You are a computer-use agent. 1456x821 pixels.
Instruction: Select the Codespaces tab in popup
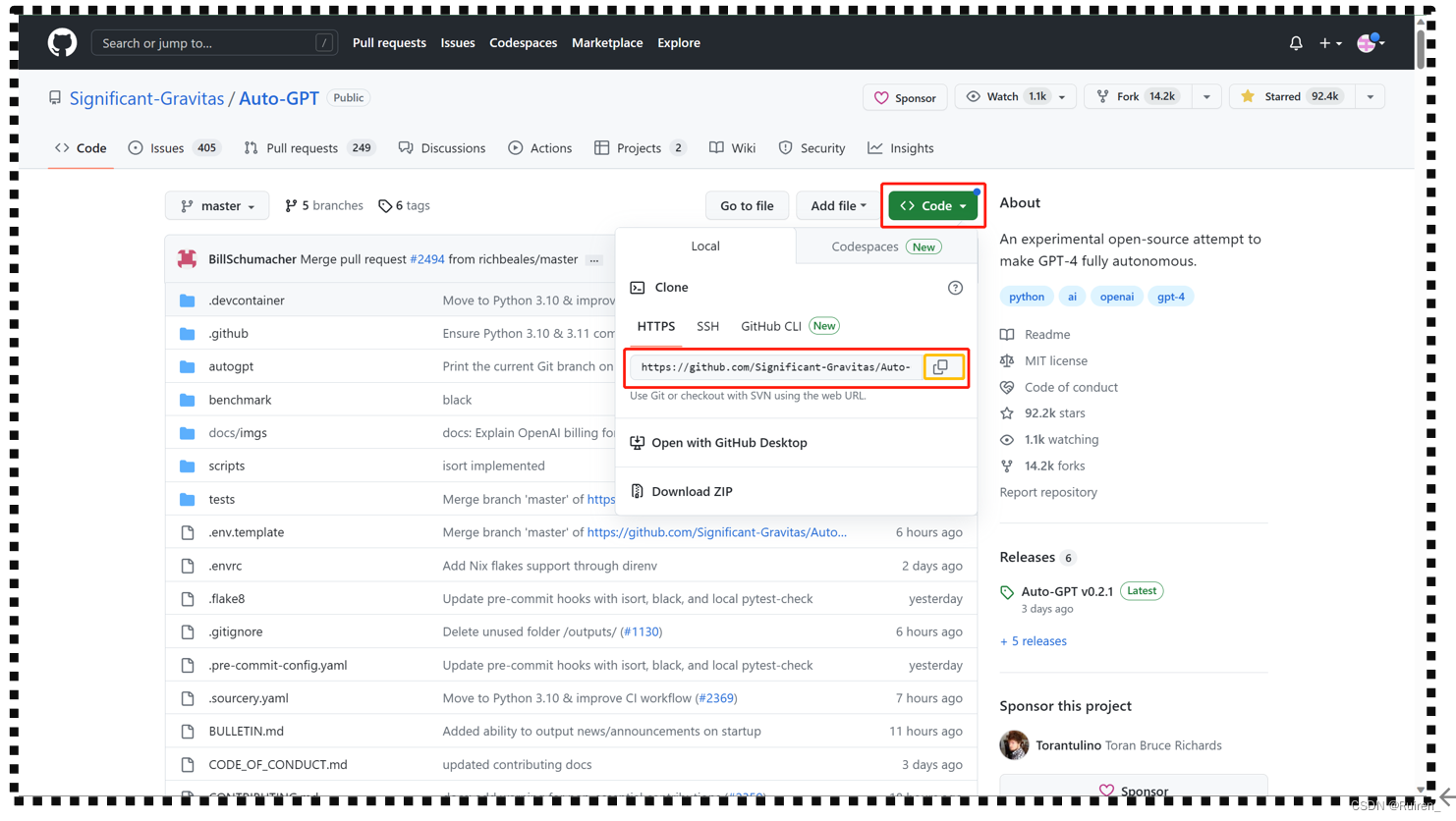[886, 246]
